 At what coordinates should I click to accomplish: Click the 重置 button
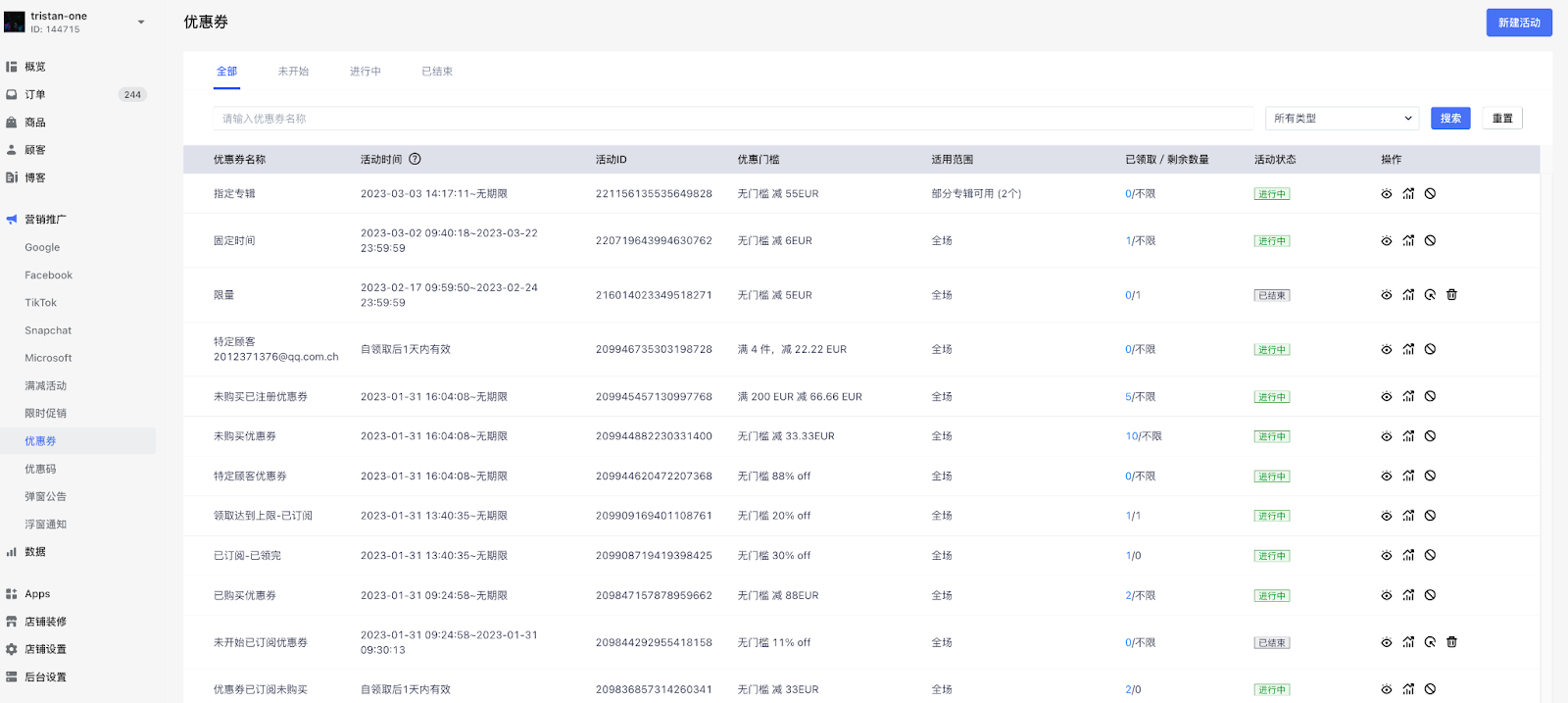point(1502,119)
